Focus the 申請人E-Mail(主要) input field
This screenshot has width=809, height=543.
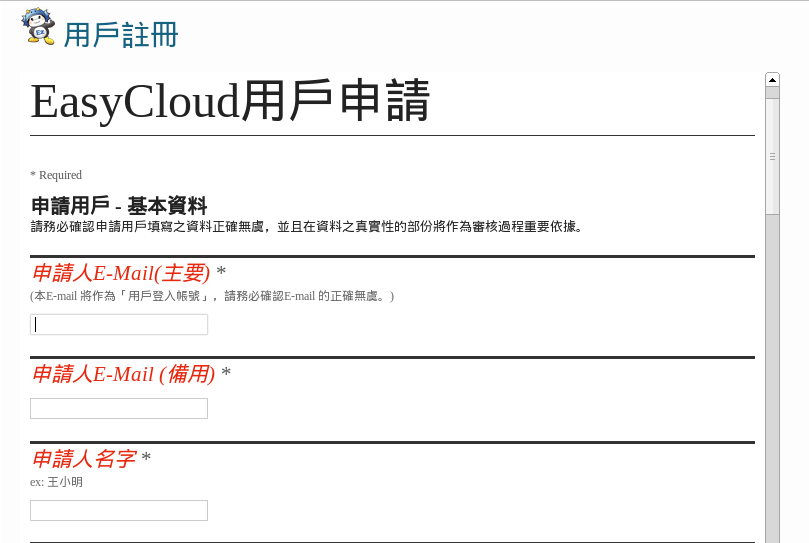pyautogui.click(x=119, y=325)
